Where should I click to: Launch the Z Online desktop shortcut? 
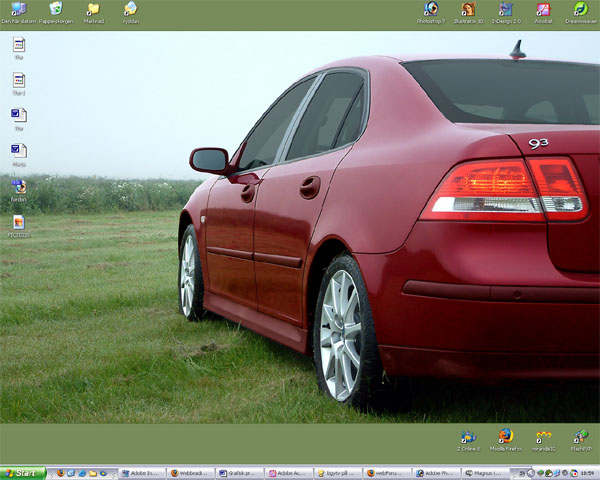point(468,441)
